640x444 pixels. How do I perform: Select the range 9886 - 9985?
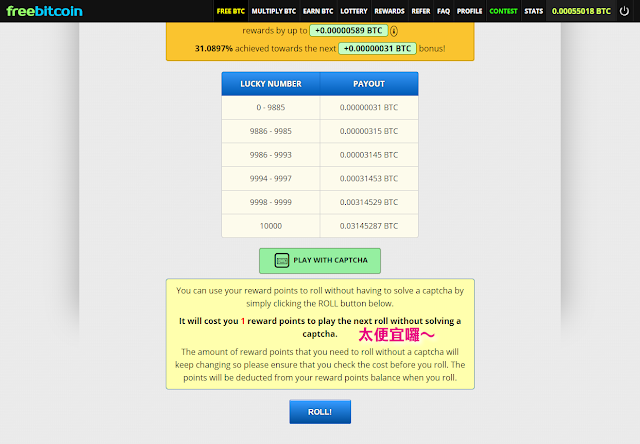coord(271,131)
